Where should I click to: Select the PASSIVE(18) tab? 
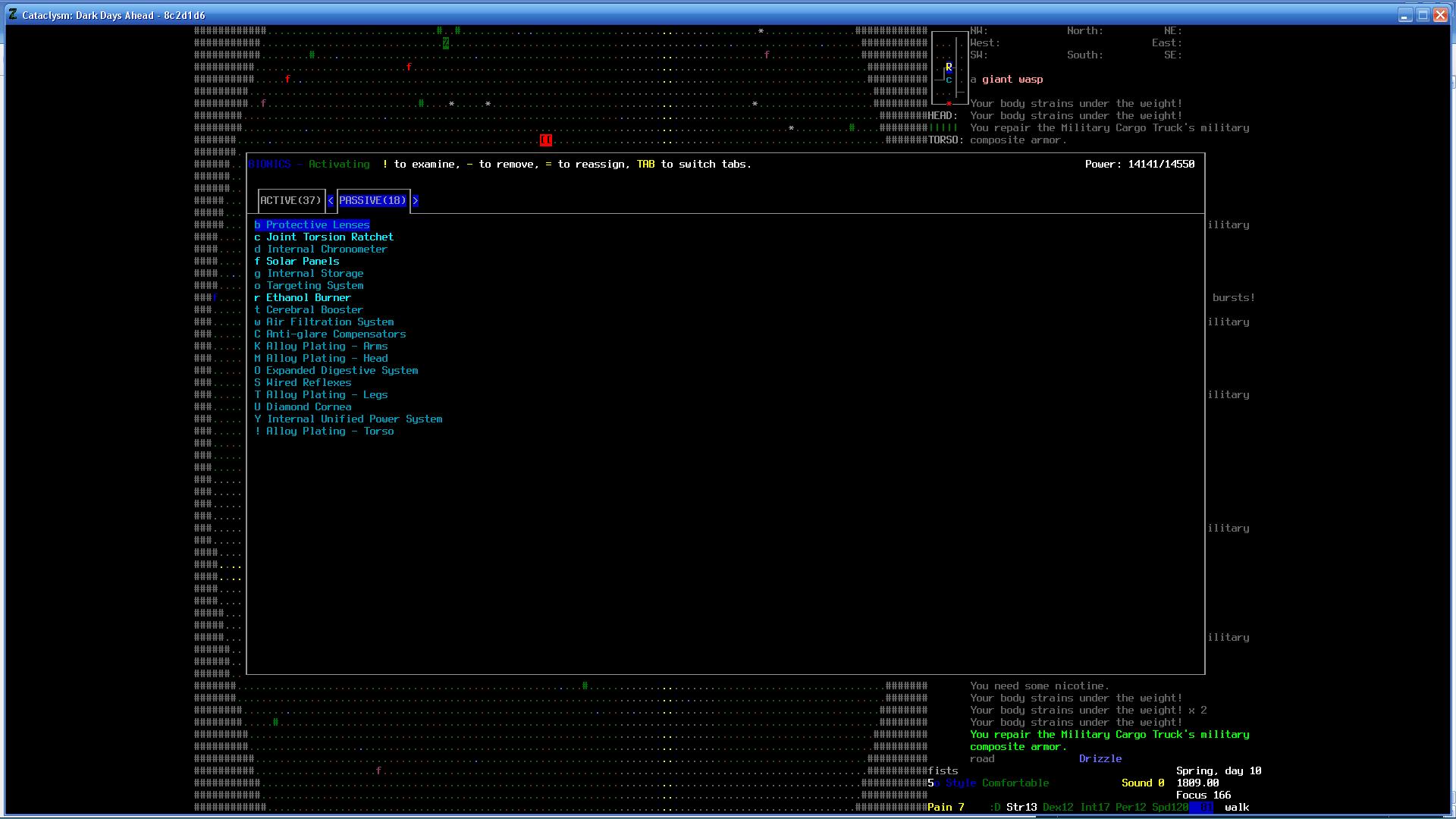pos(372,201)
